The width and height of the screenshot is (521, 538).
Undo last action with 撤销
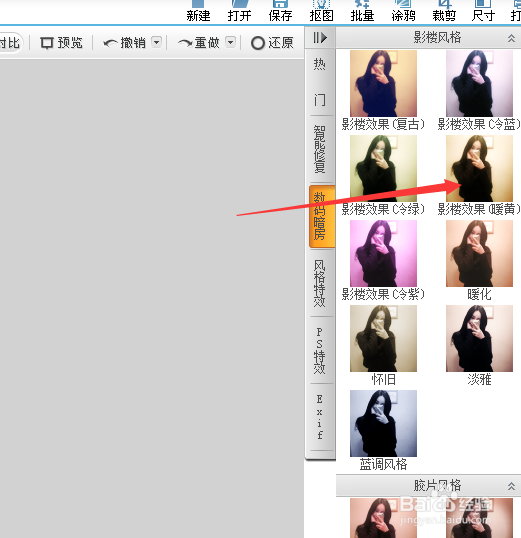click(x=125, y=43)
